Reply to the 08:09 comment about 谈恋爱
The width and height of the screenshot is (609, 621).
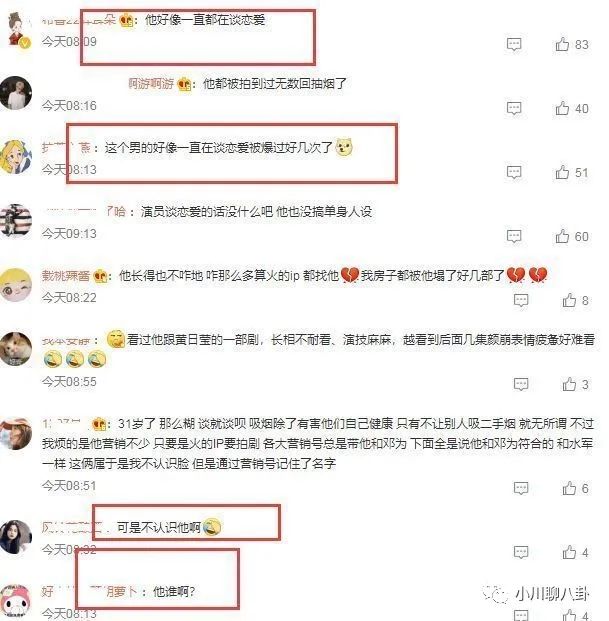point(514,44)
